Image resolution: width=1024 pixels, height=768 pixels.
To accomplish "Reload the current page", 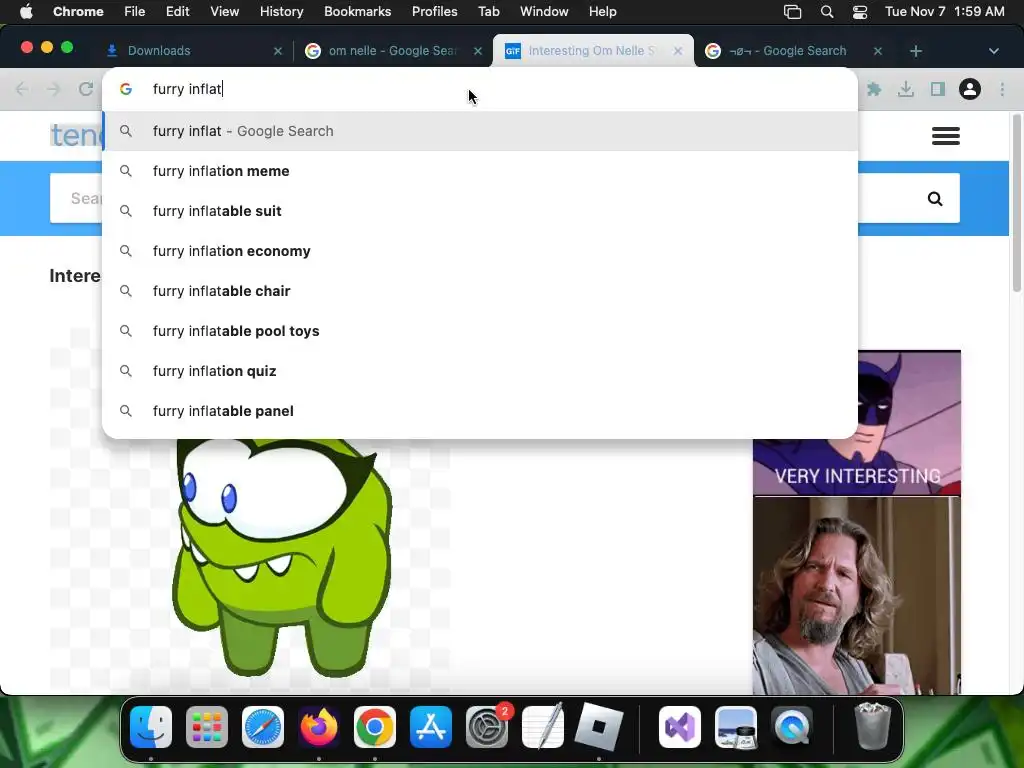I will pyautogui.click(x=86, y=89).
